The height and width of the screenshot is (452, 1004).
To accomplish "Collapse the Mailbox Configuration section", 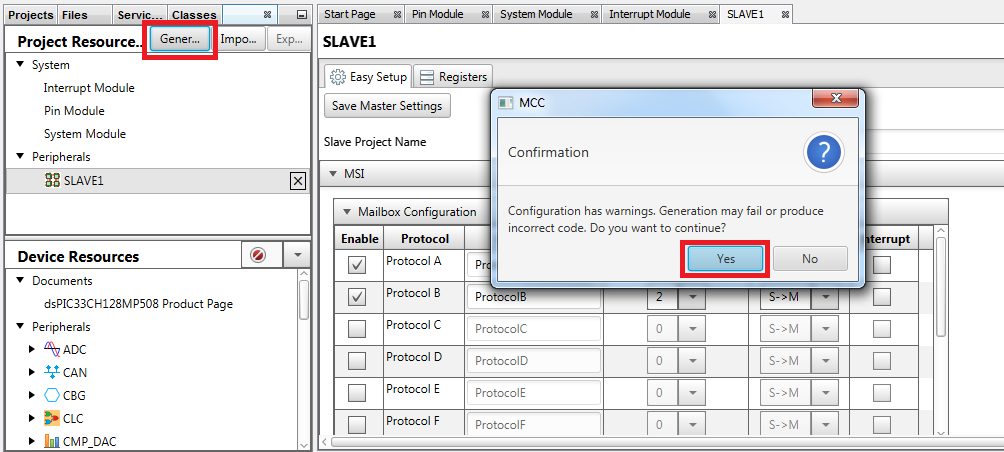I will pos(347,212).
